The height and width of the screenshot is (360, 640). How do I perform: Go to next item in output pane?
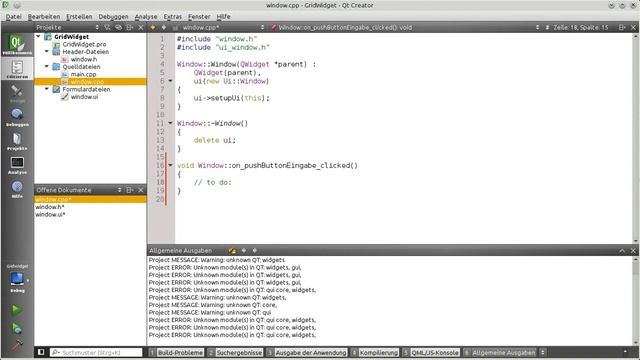pos(254,250)
